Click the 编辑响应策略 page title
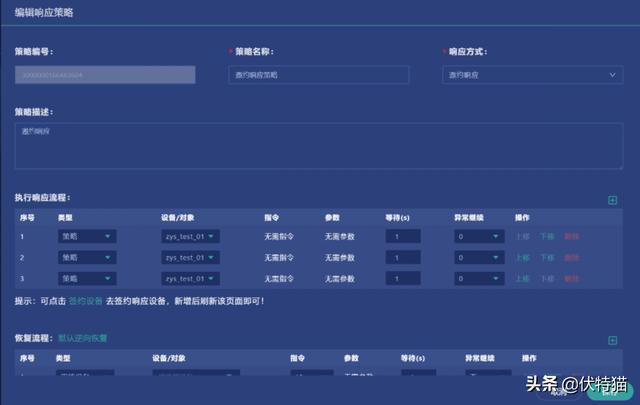640x405 pixels. [x=44, y=13]
